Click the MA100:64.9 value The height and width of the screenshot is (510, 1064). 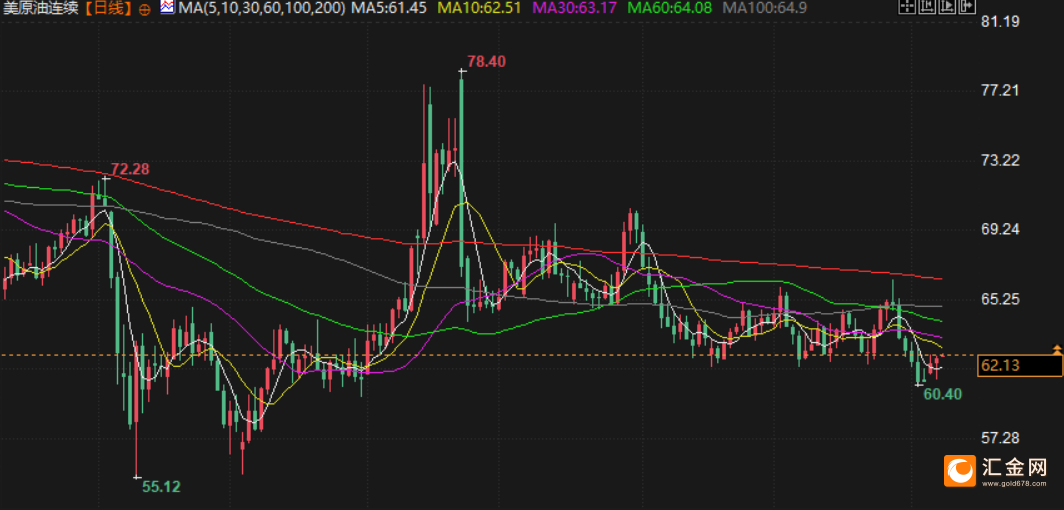pos(765,9)
